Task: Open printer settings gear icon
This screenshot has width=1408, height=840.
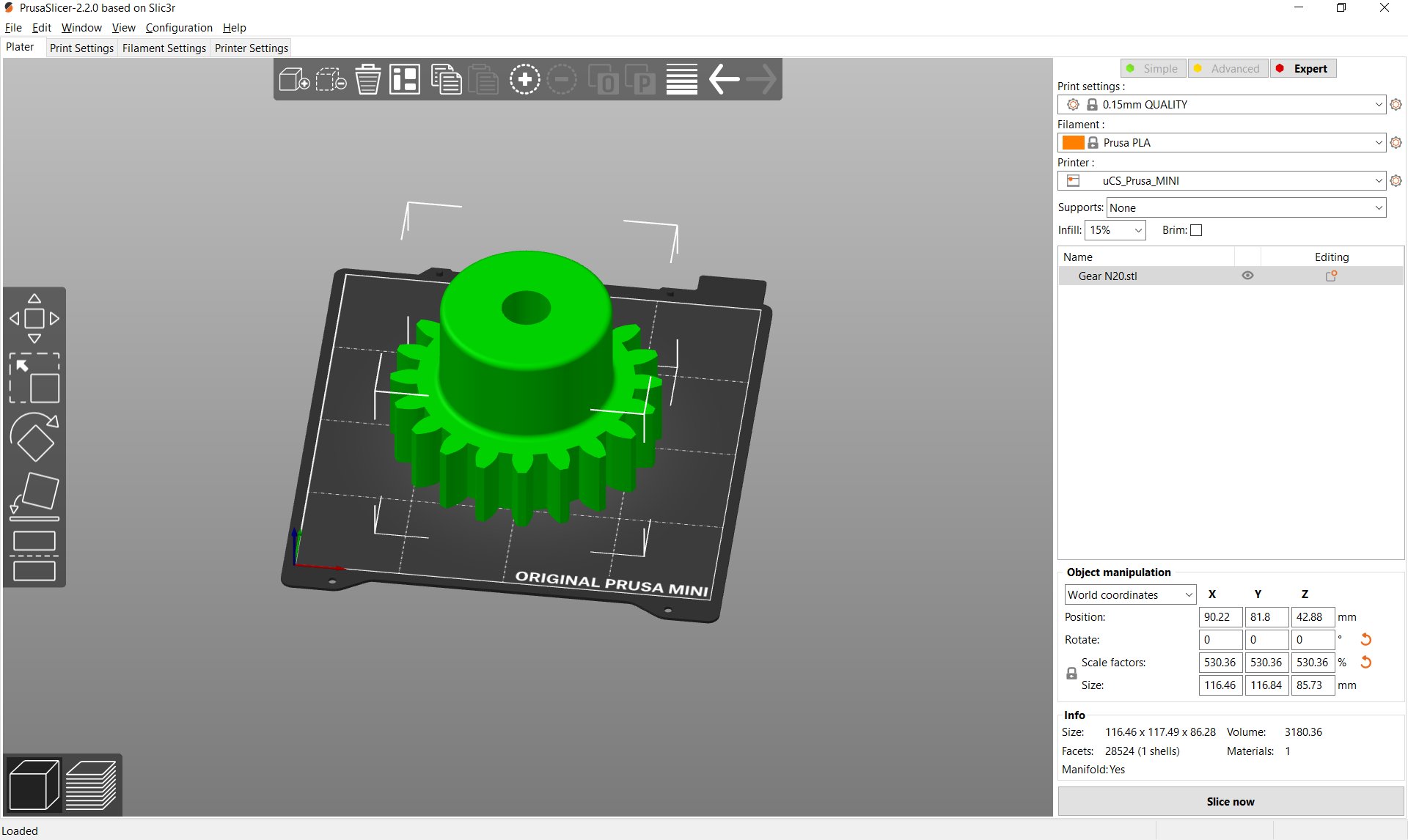Action: point(1396,181)
